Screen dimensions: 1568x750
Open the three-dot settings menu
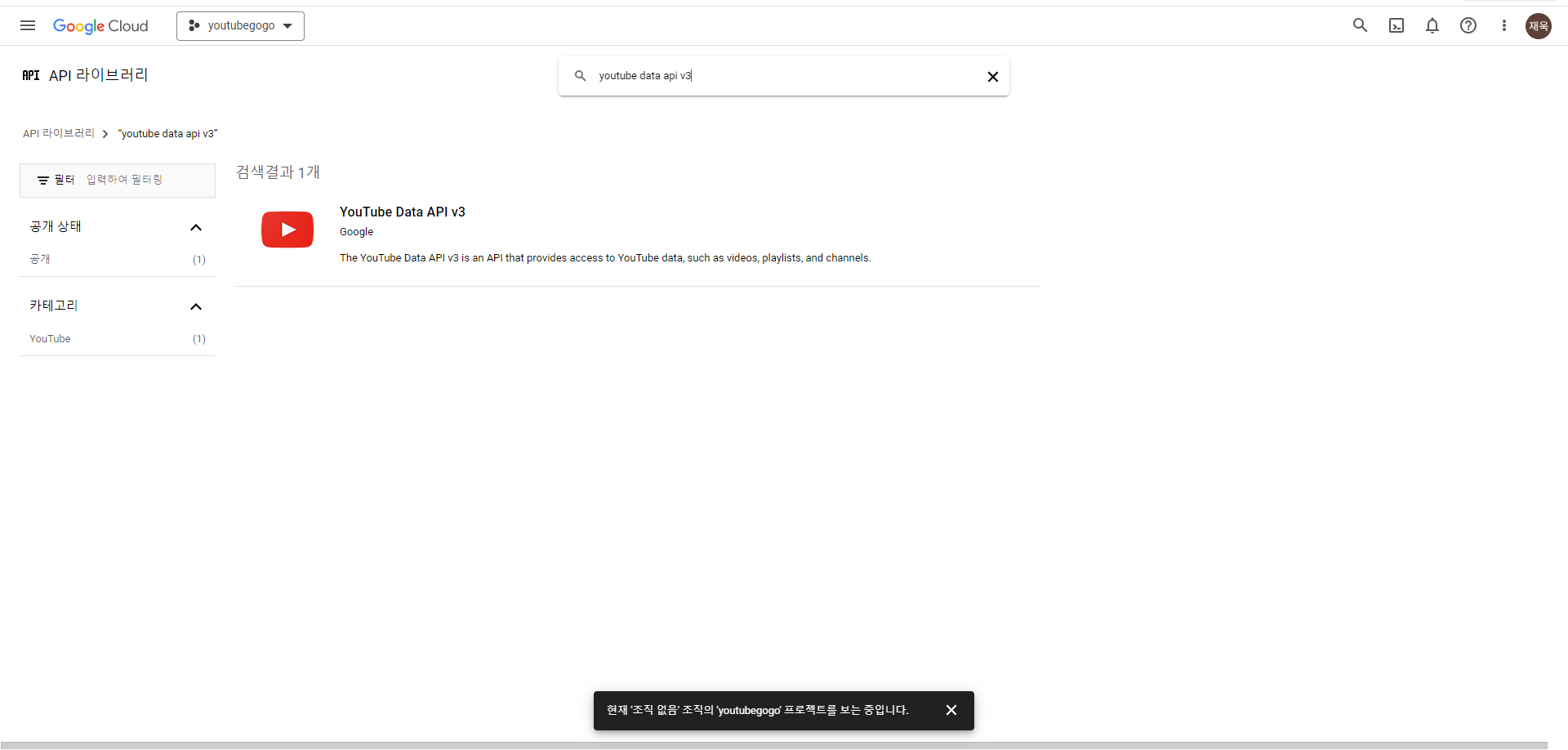[x=1504, y=25]
